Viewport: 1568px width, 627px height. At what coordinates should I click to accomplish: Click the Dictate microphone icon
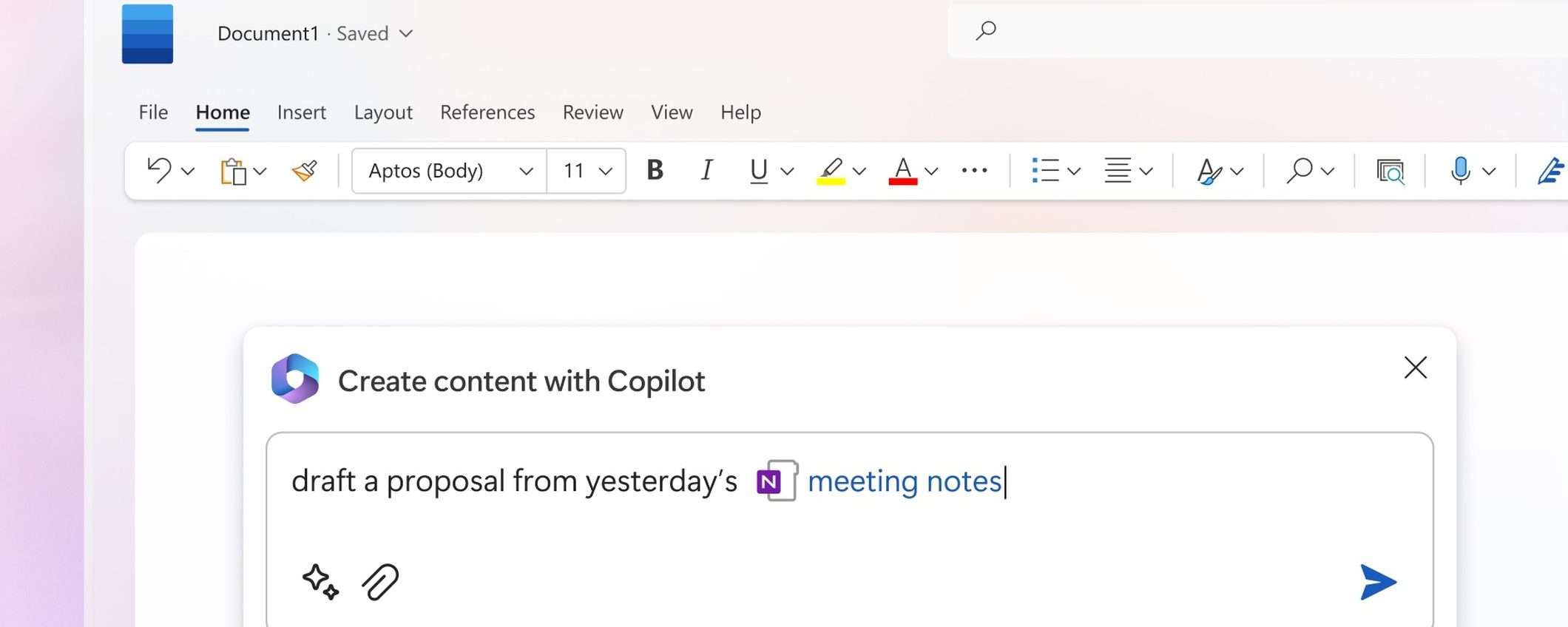click(x=1460, y=171)
